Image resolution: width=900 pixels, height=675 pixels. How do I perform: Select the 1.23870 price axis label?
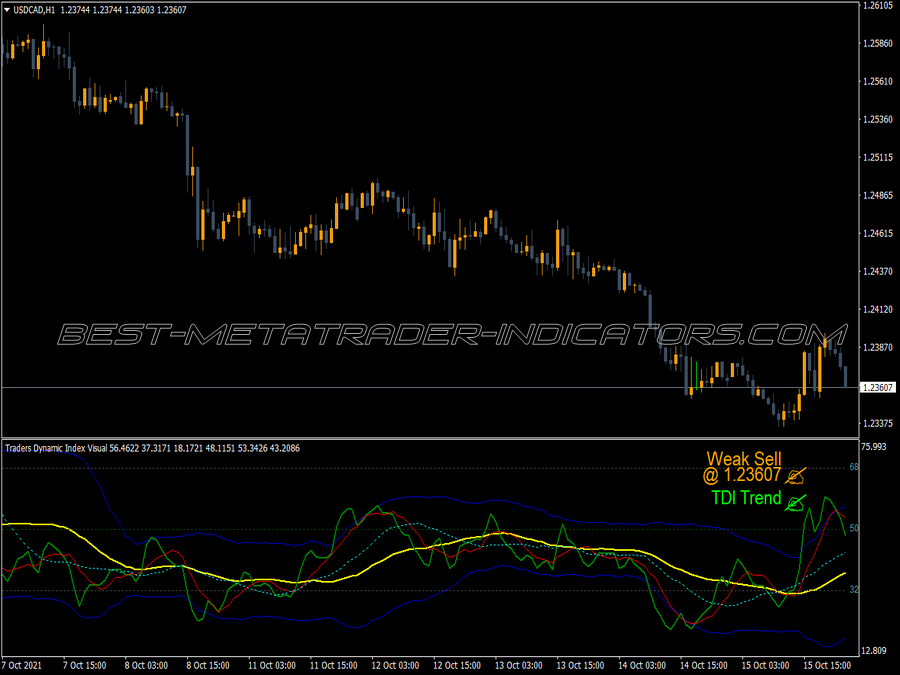click(878, 347)
